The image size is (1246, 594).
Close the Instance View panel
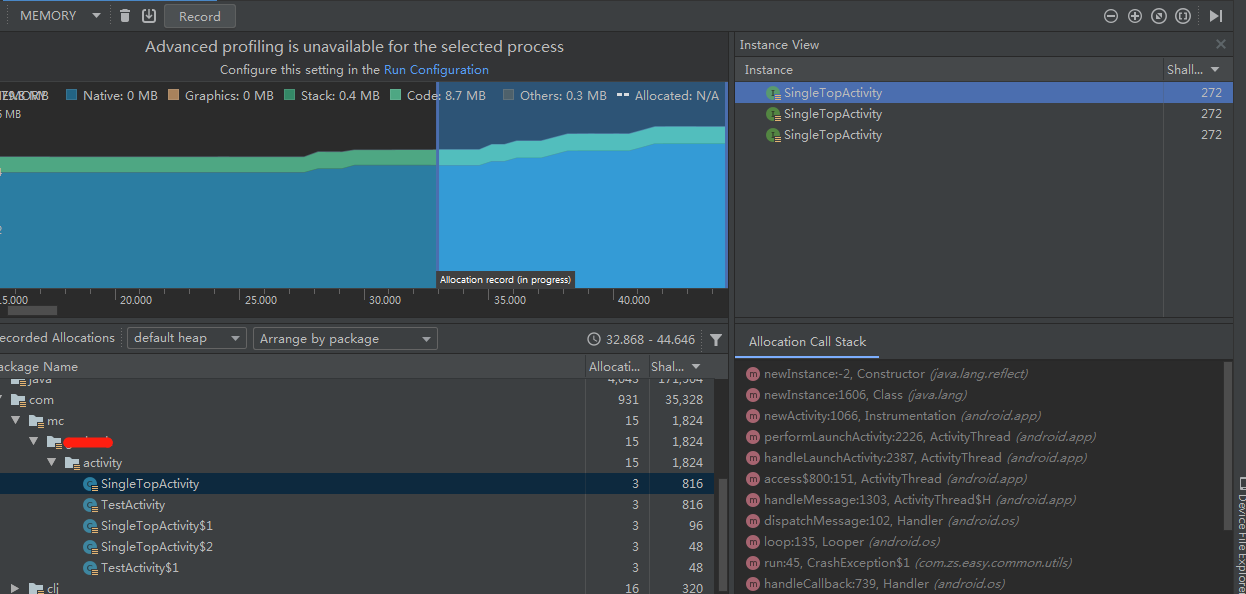point(1220,45)
